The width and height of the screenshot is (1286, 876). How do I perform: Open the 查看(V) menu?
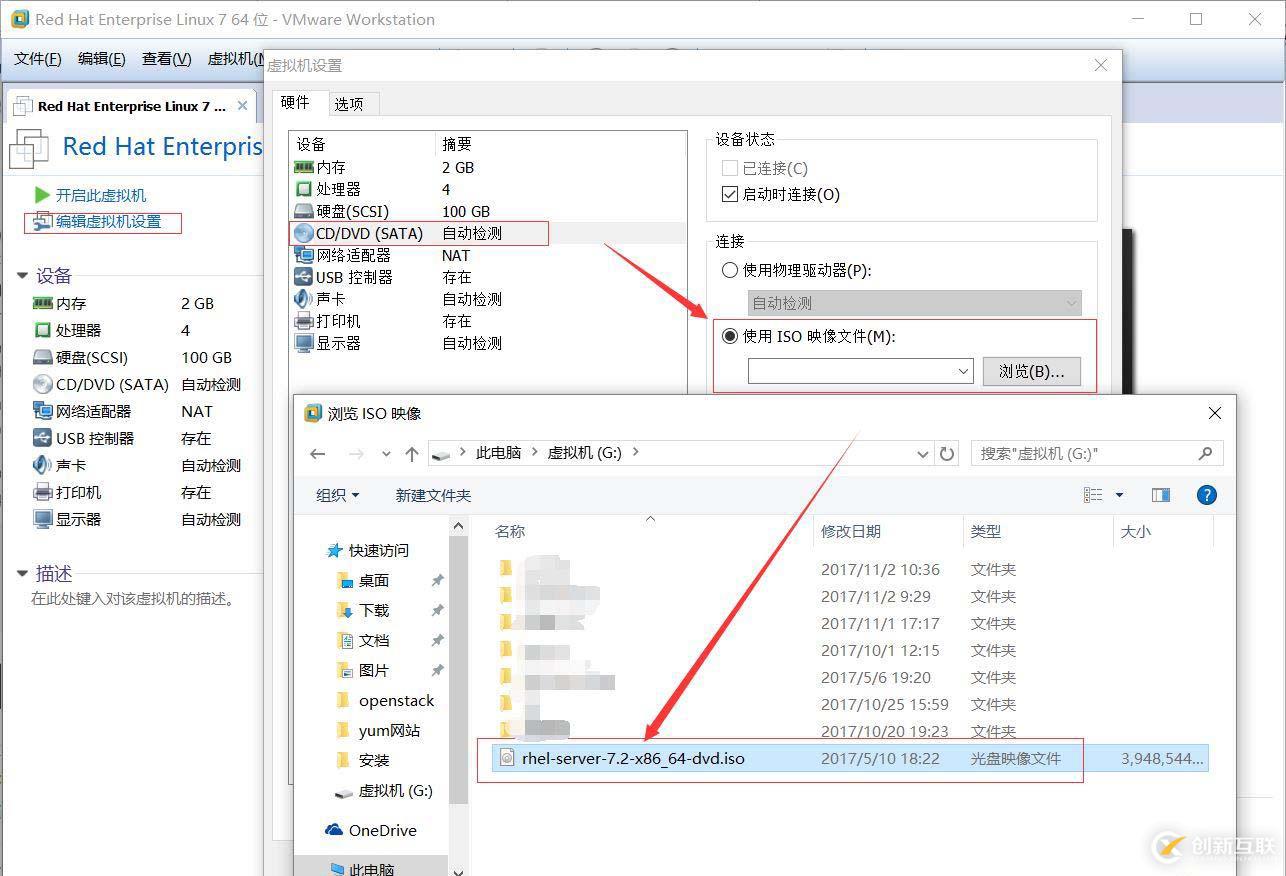pyautogui.click(x=167, y=59)
